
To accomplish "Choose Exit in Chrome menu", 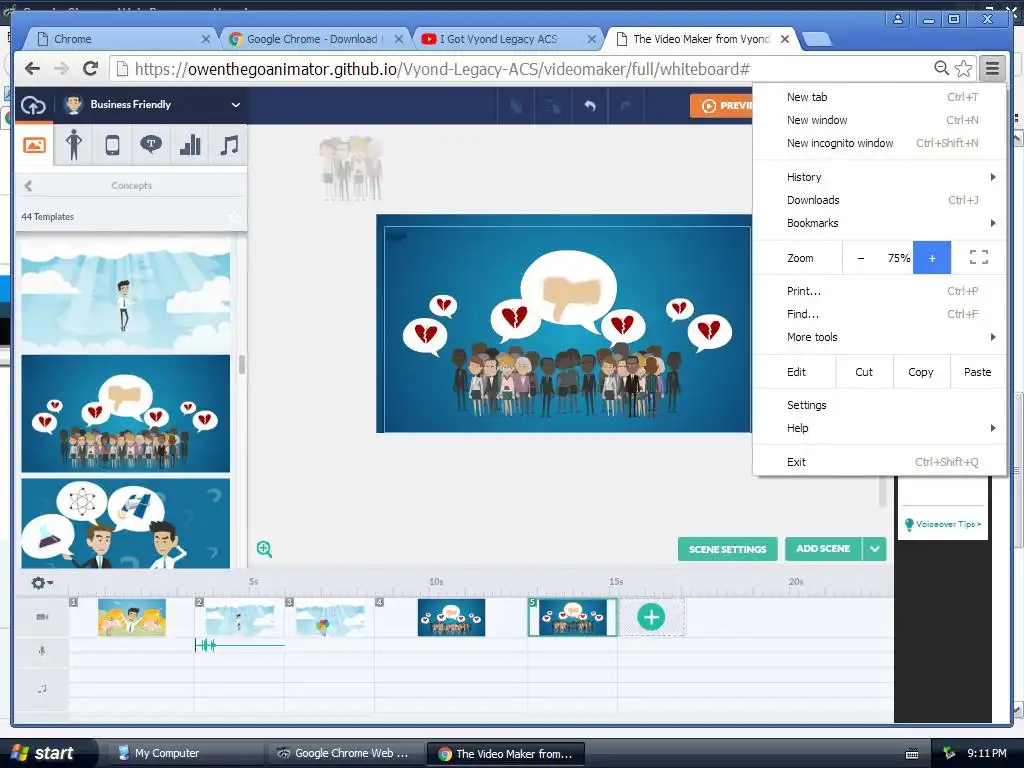I will [x=880, y=462].
